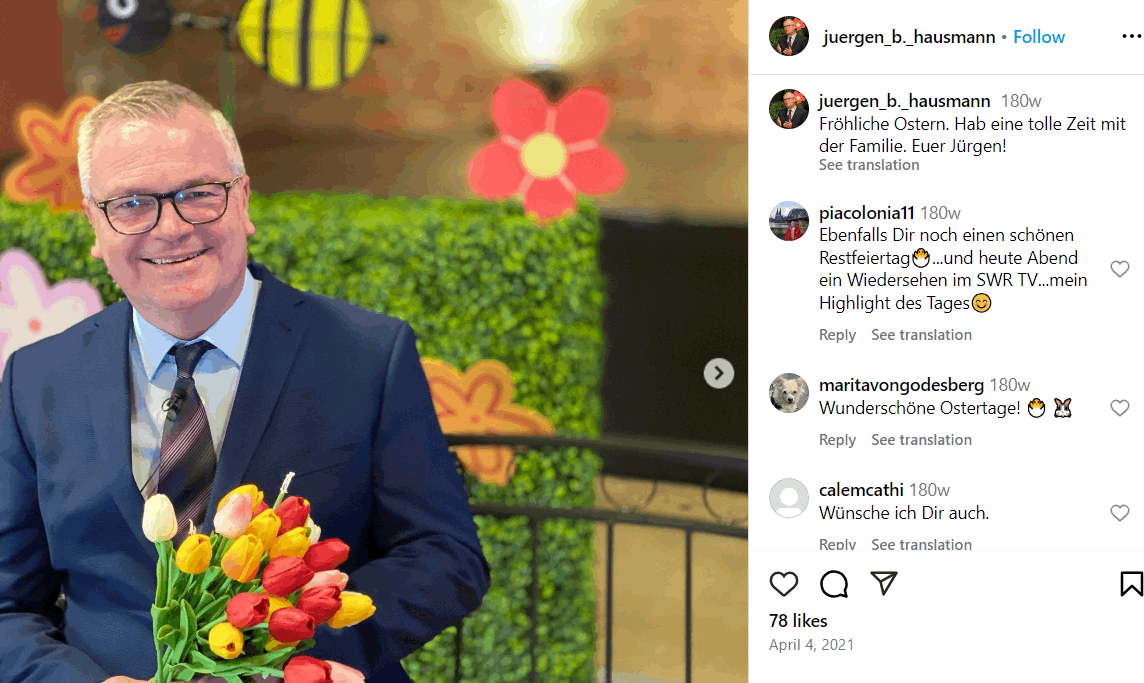Open maritavongodesberg's profile avatar
Screen dimensions: 1144x683
(x=789, y=393)
